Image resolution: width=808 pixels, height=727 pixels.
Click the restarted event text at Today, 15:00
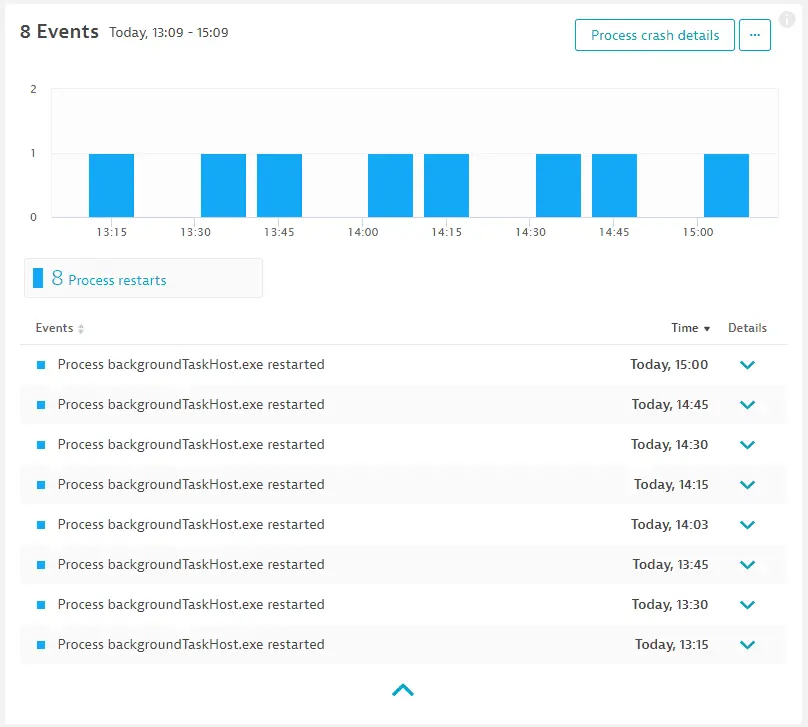point(191,365)
